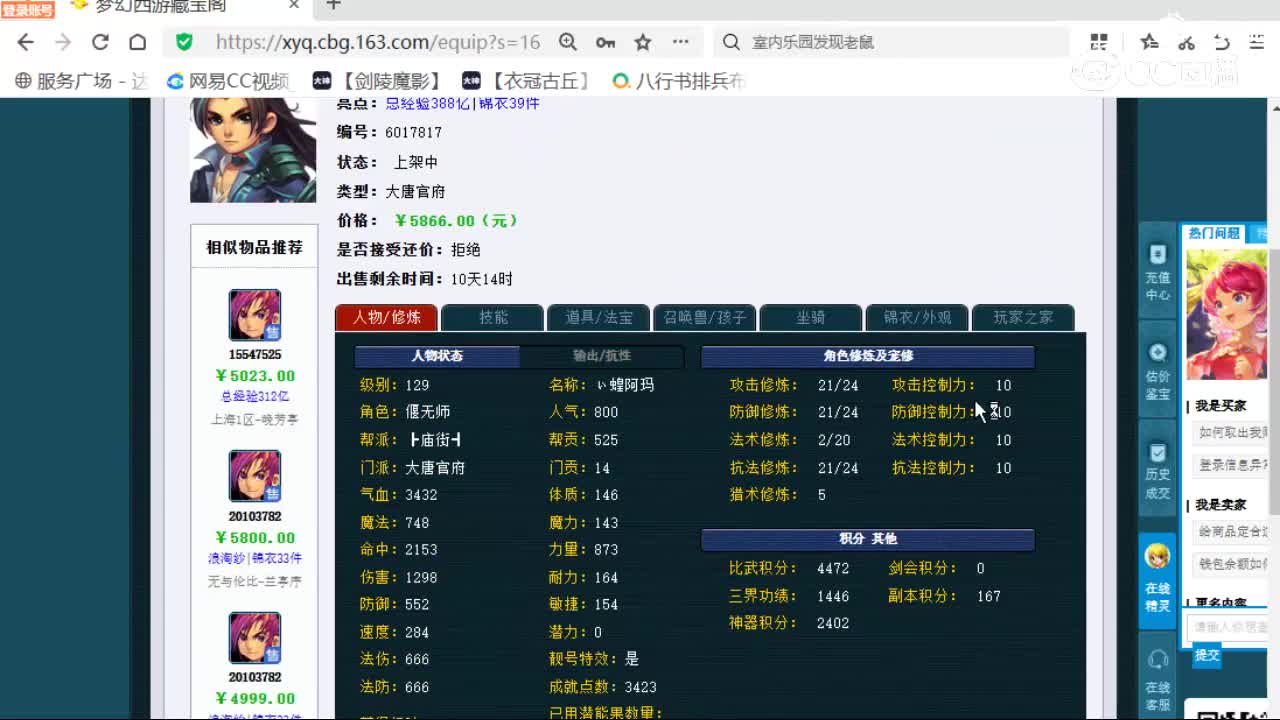1280x720 pixels.
Task: Focus the question input in help panel
Action: (x=1228, y=627)
